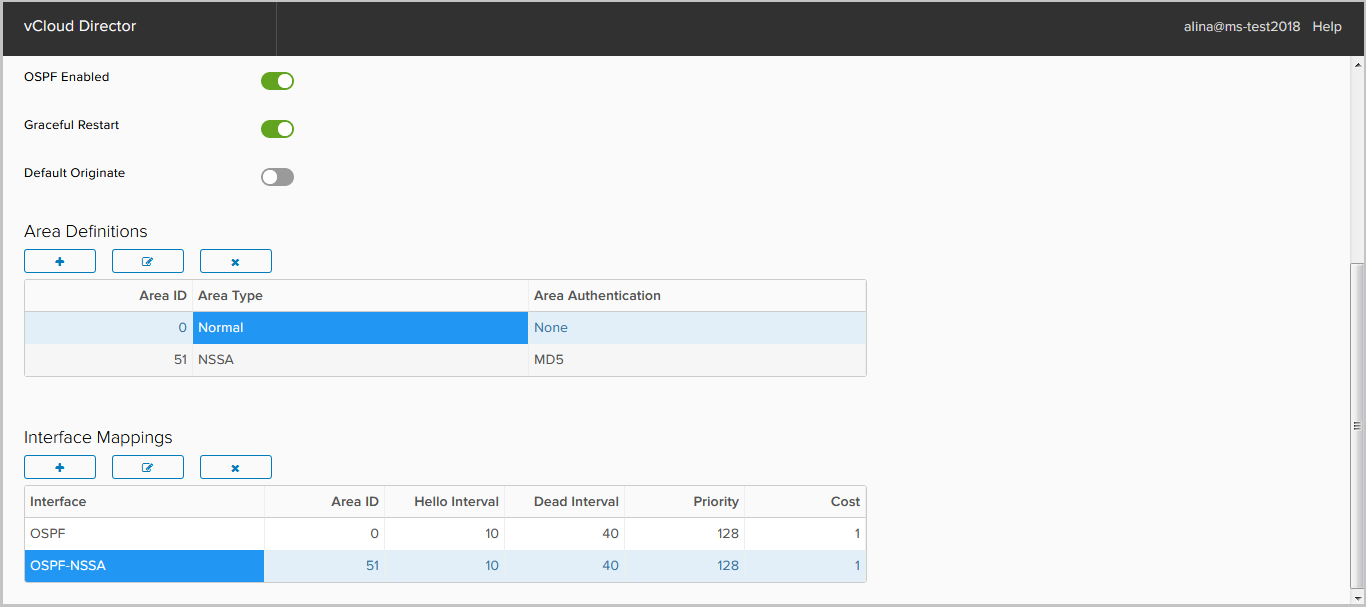The image size is (1366, 607).
Task: Disable the OSPF Enabled toggle
Action: 277,81
